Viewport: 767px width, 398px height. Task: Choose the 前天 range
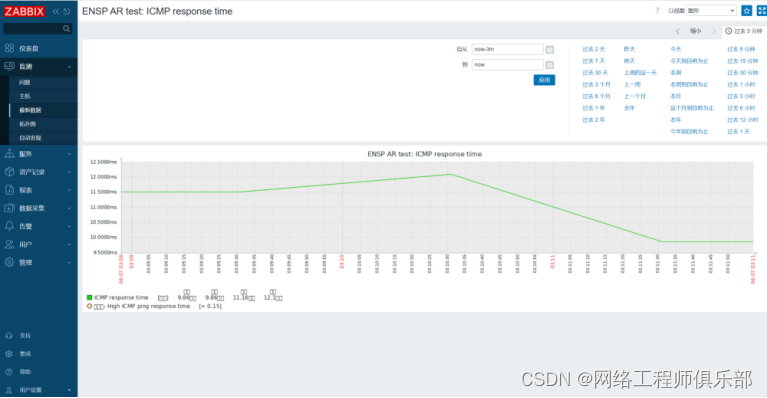(x=629, y=61)
